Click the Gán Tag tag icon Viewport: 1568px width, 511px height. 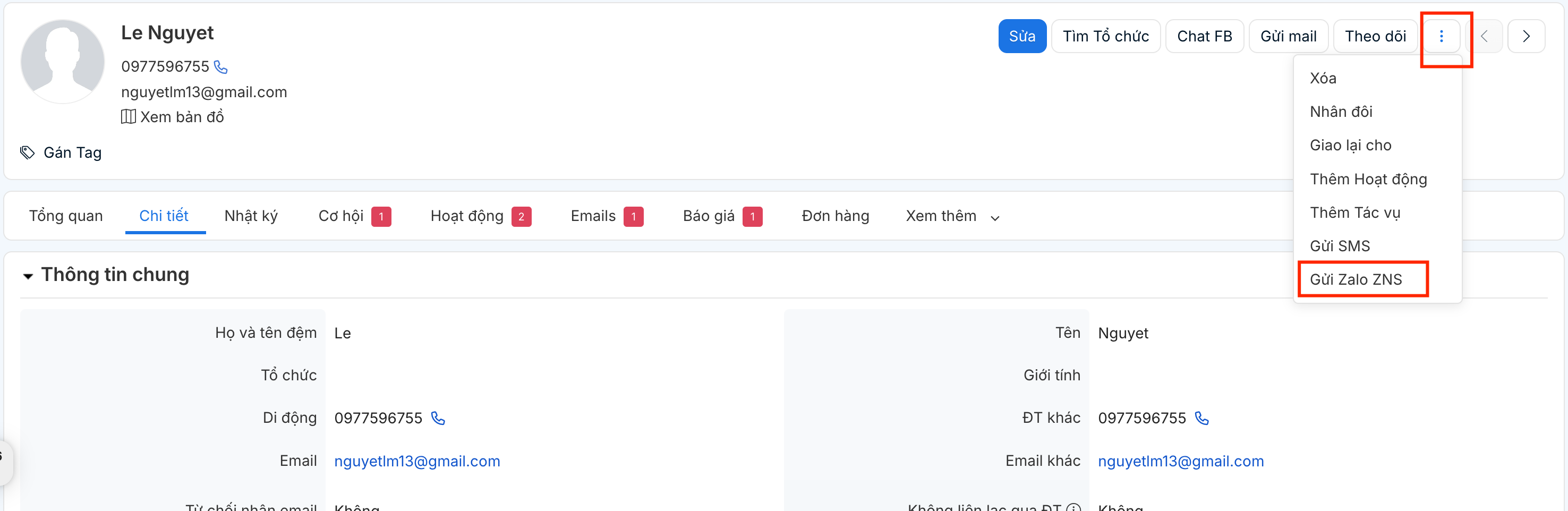click(x=28, y=152)
